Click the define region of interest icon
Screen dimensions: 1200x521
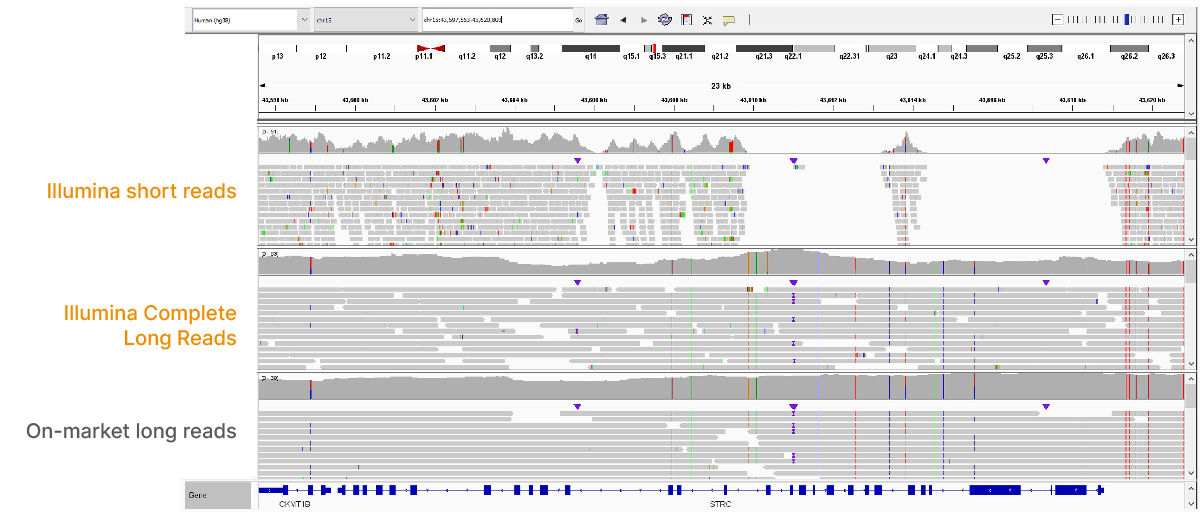[686, 19]
